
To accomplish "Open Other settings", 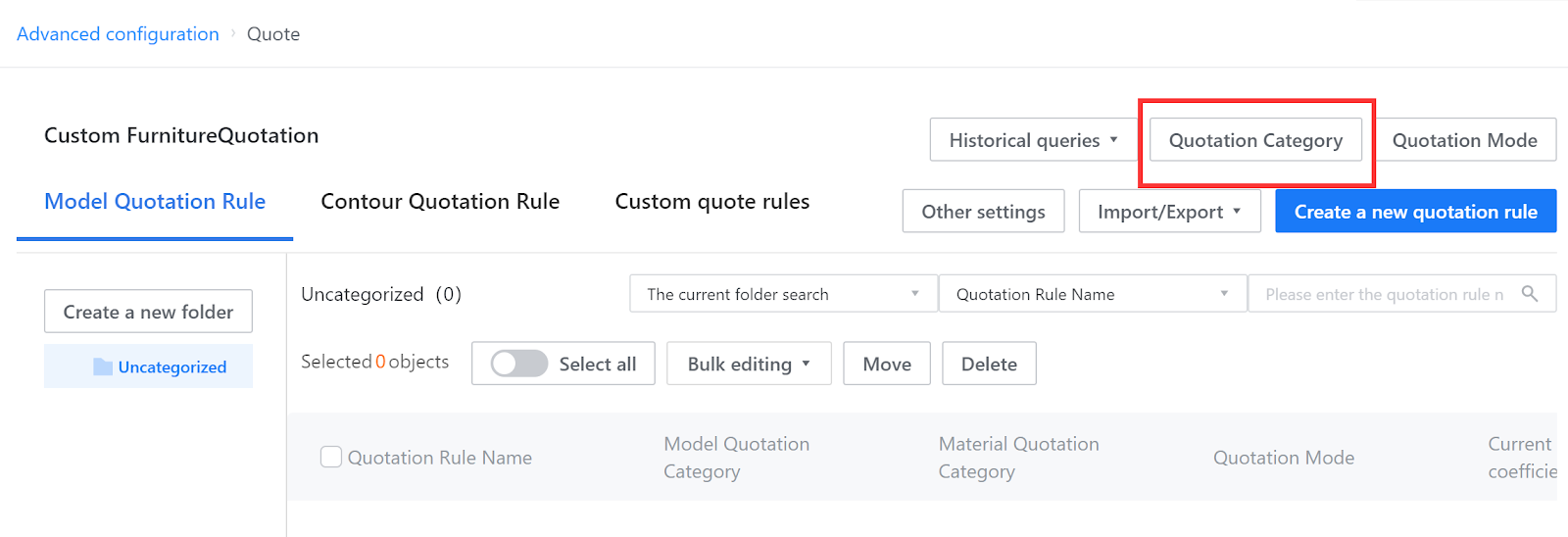I will click(983, 212).
